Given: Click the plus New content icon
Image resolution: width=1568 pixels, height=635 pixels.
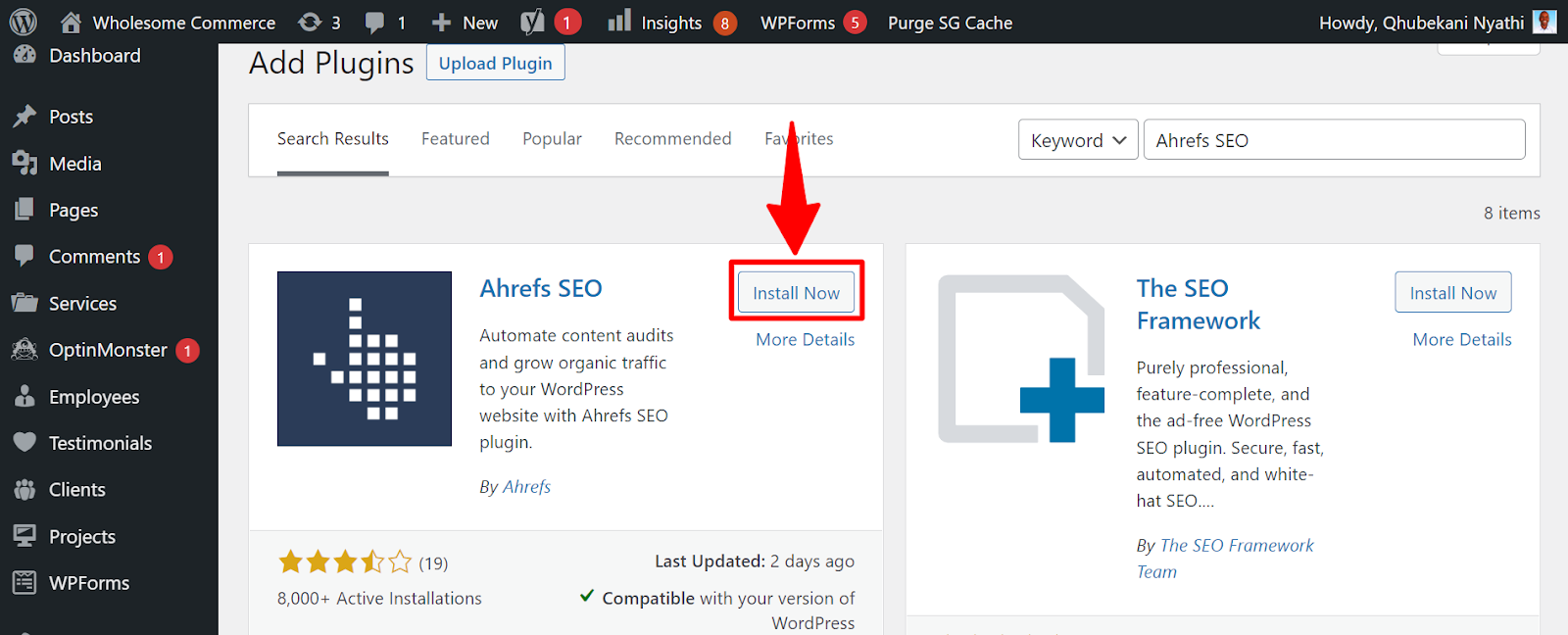Looking at the screenshot, I should (x=441, y=22).
